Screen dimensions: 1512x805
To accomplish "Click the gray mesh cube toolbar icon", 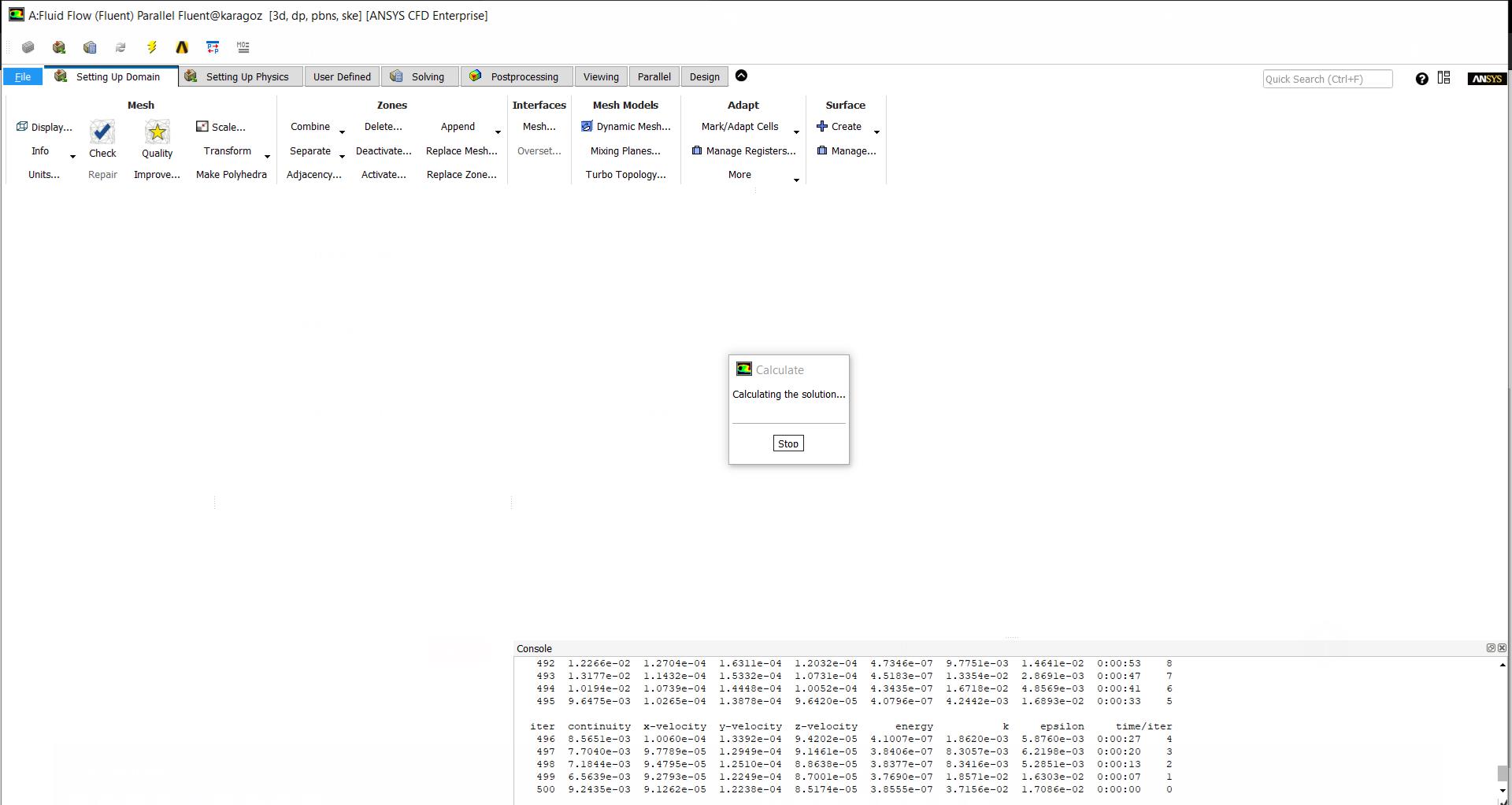I will [28, 47].
